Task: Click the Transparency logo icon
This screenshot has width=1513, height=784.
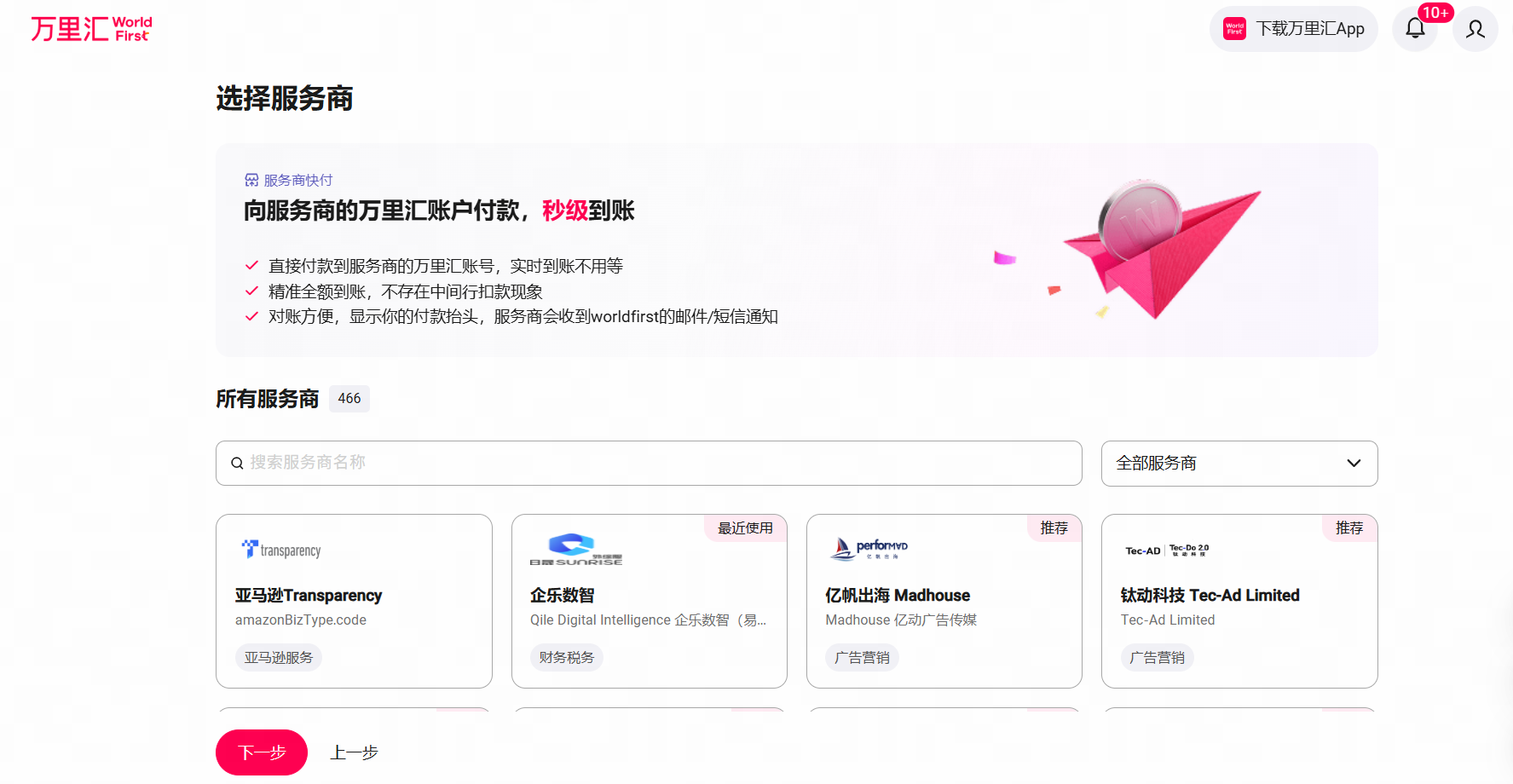Action: pos(281,550)
